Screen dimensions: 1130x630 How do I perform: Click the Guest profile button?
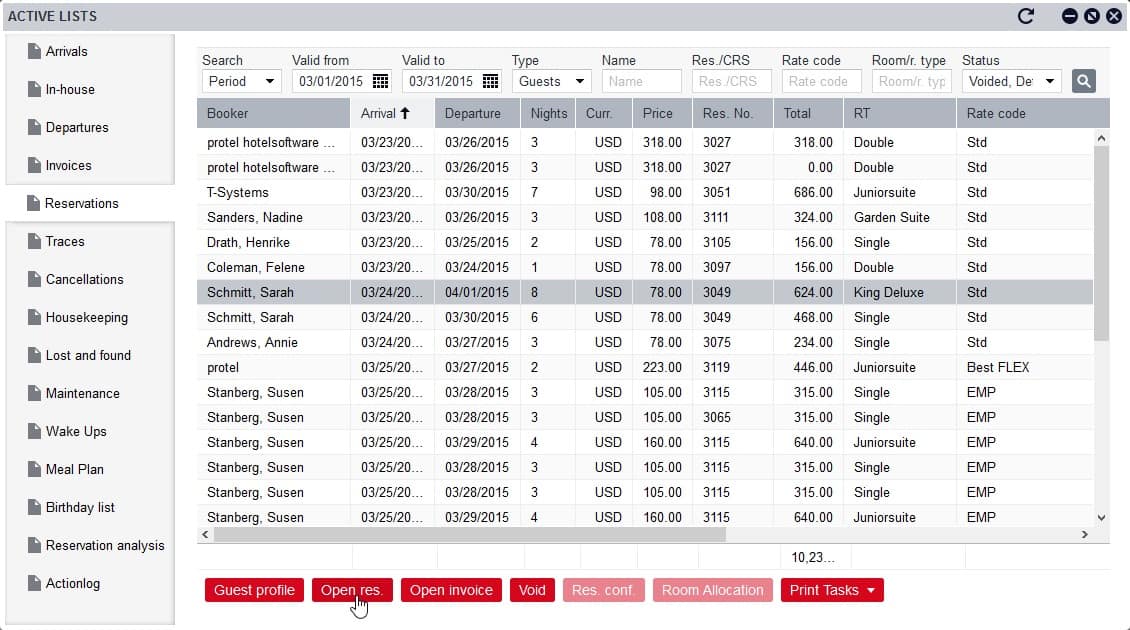tap(254, 590)
